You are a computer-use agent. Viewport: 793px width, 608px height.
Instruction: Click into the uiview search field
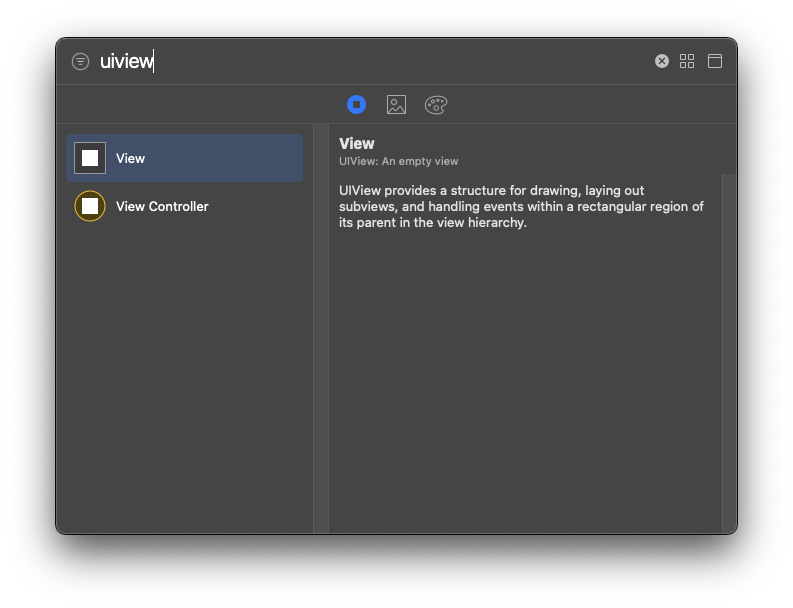[x=372, y=61]
